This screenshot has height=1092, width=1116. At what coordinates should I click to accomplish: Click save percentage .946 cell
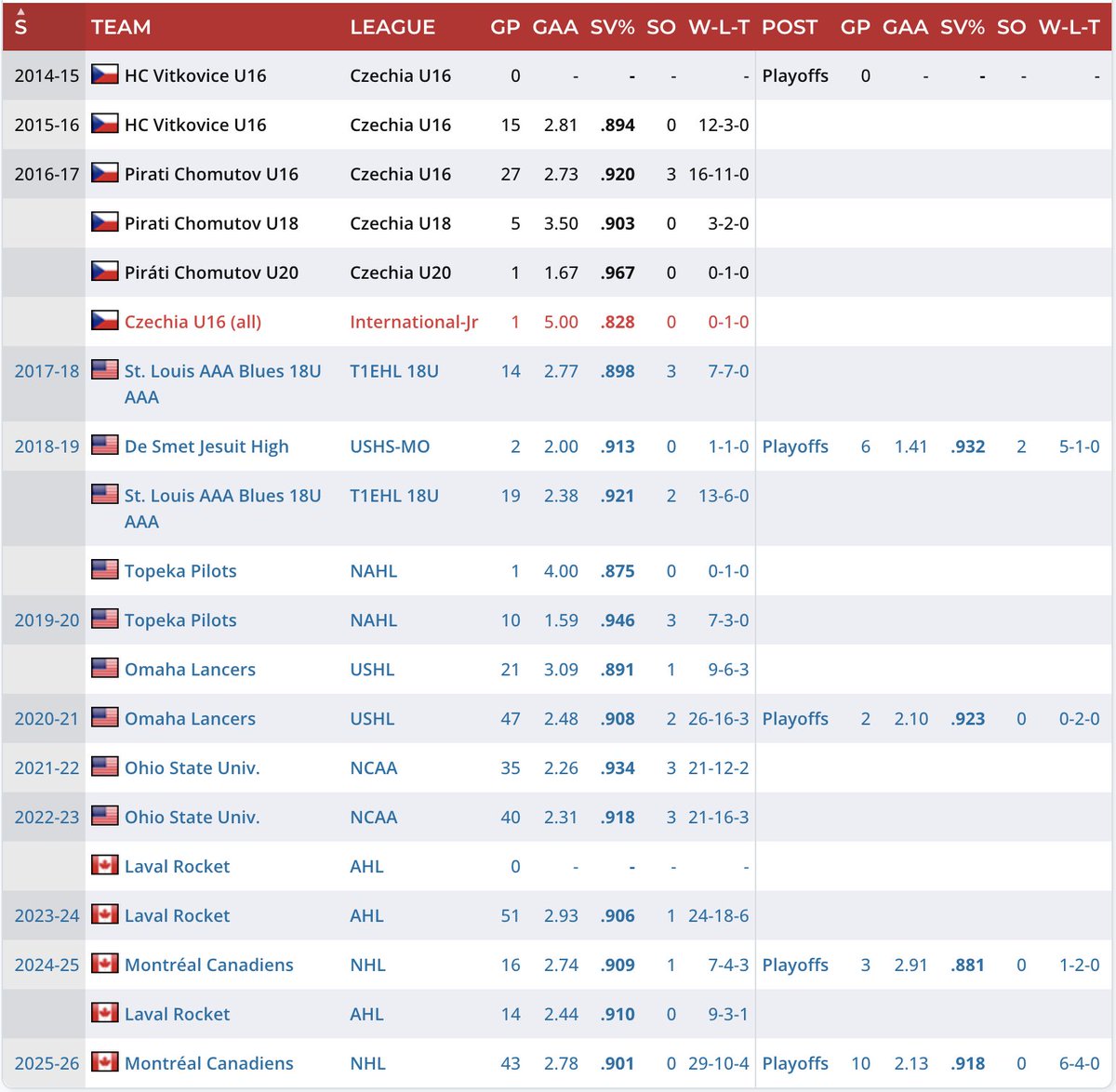coord(618,620)
